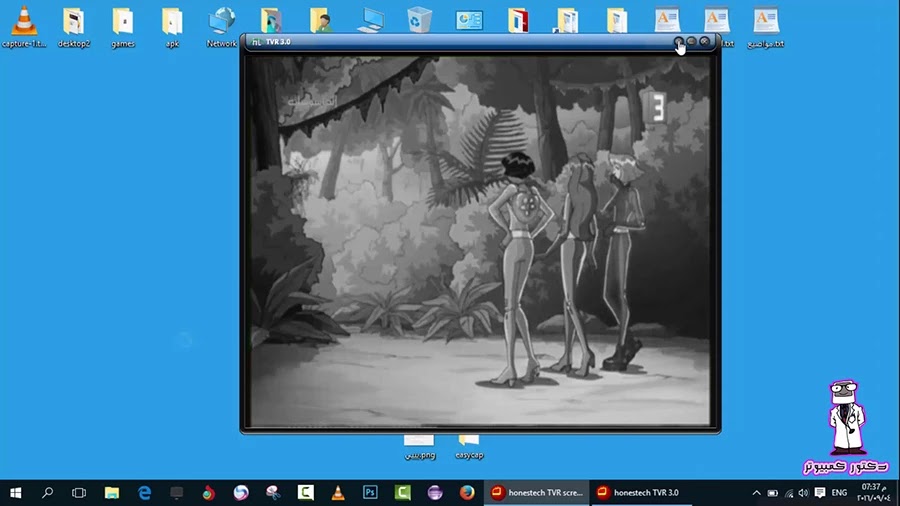Viewport: 900px width, 506px height.
Task: Open volume control tray icon
Action: [803, 493]
